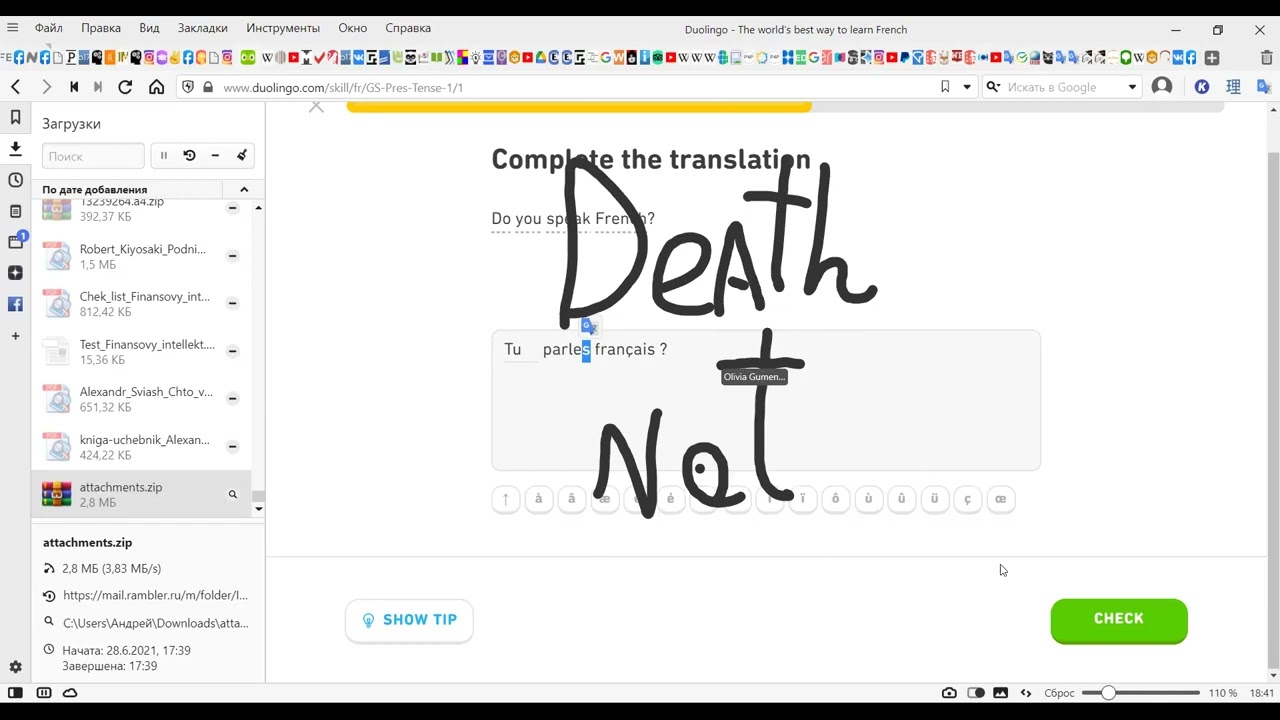This screenshot has height=720, width=1280.
Task: Open the Инструменты menu
Action: pos(283,28)
